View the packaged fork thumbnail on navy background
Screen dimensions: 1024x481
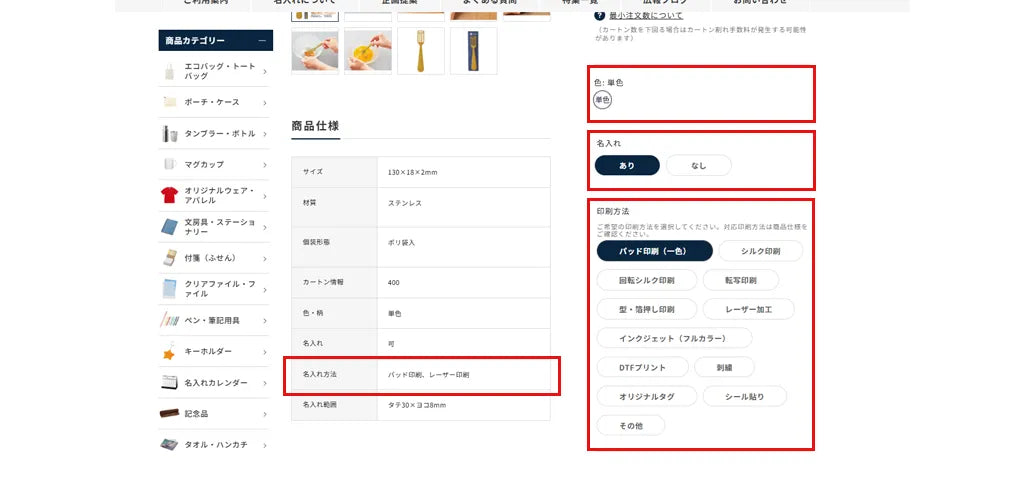(473, 51)
